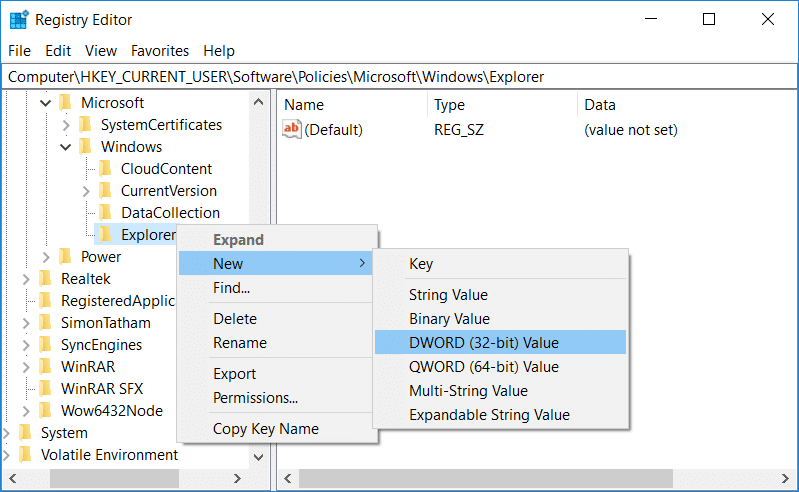Click the registry path address bar

coord(400,77)
